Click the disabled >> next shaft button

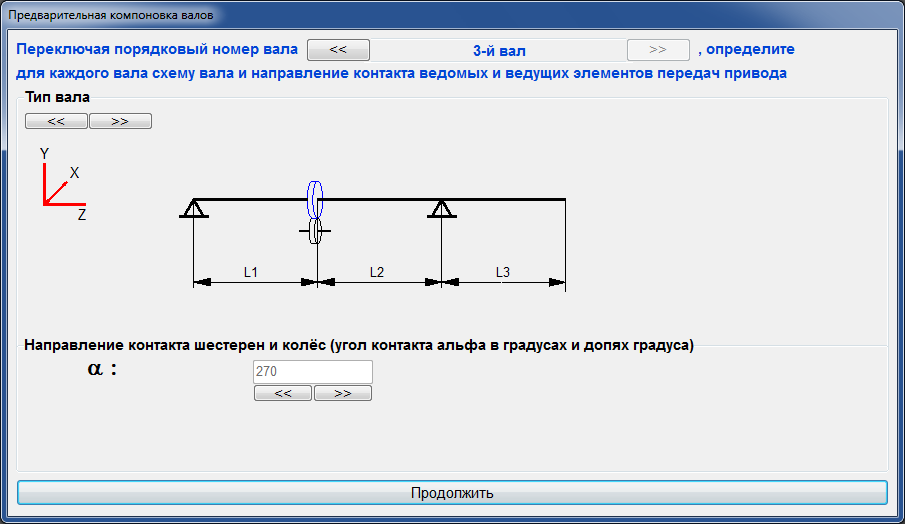pos(658,50)
